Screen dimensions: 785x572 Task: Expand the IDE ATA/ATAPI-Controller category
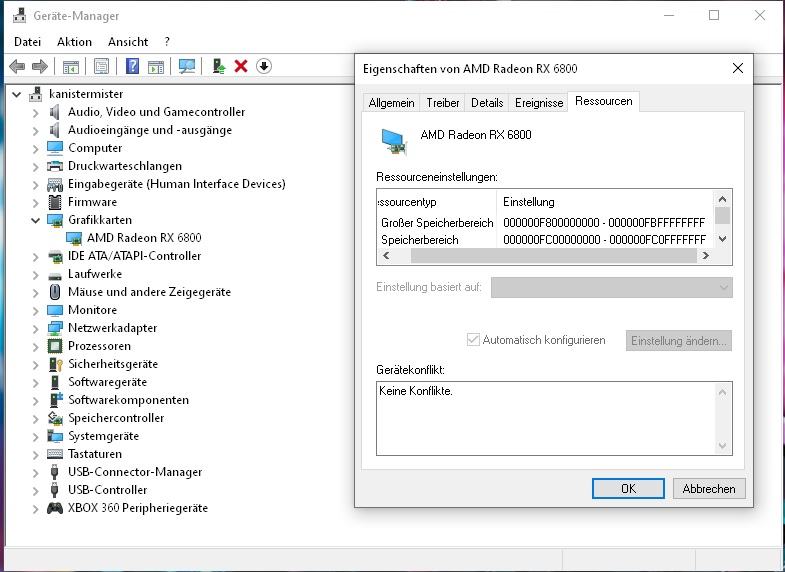click(x=36, y=257)
